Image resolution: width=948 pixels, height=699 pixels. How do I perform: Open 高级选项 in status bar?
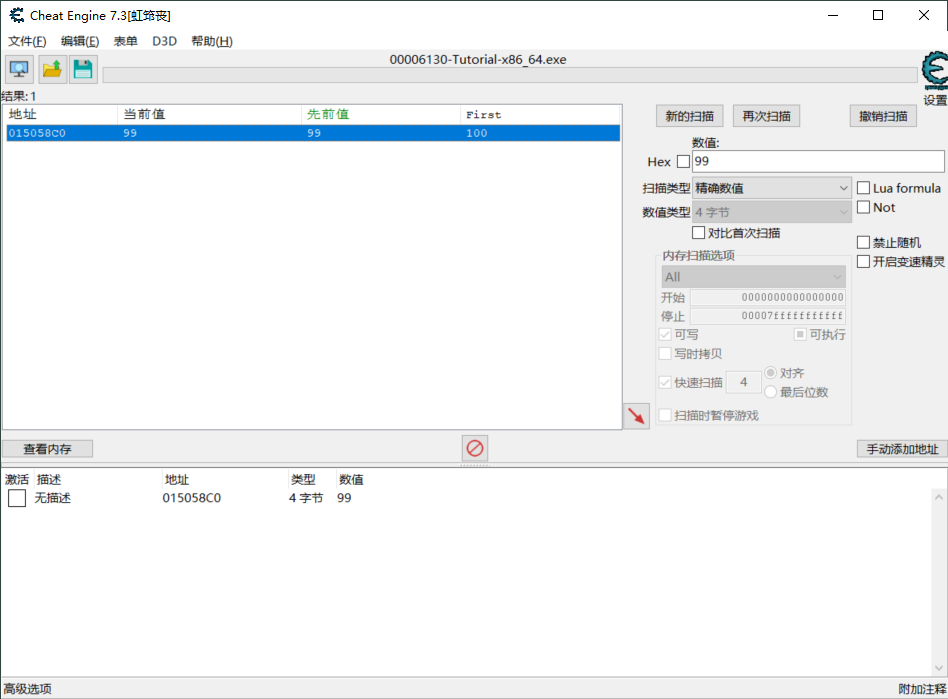coord(28,689)
